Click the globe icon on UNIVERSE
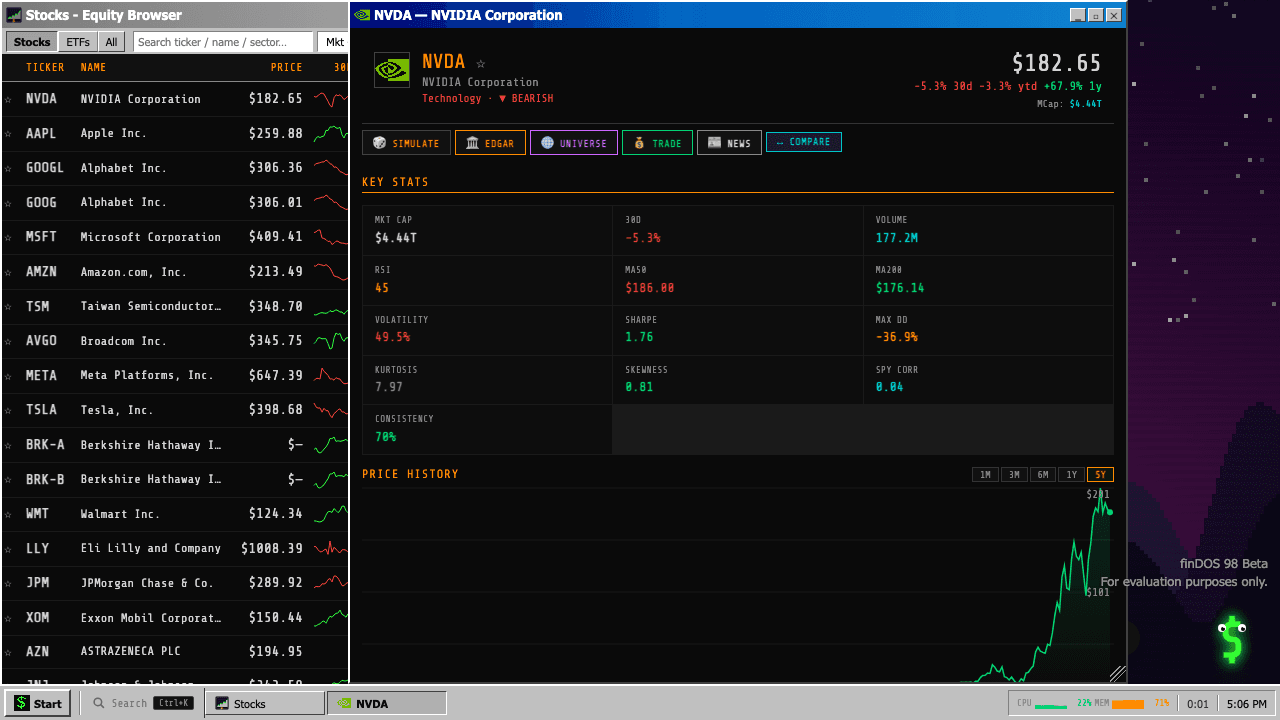The height and width of the screenshot is (720, 1280). [549, 142]
